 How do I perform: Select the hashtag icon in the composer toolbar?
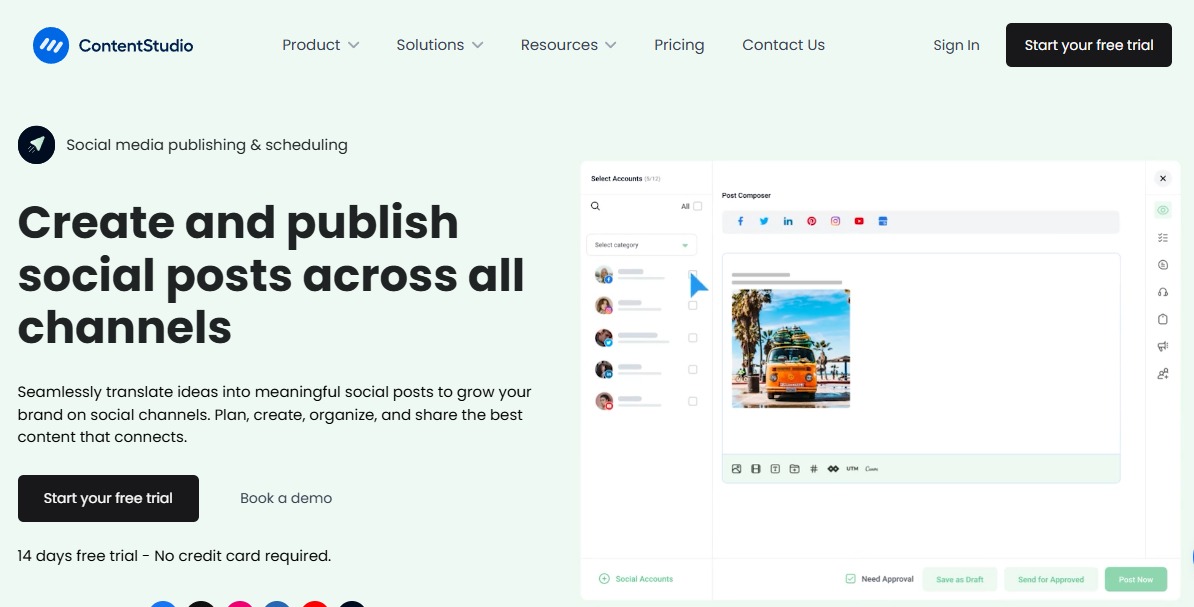click(x=813, y=468)
